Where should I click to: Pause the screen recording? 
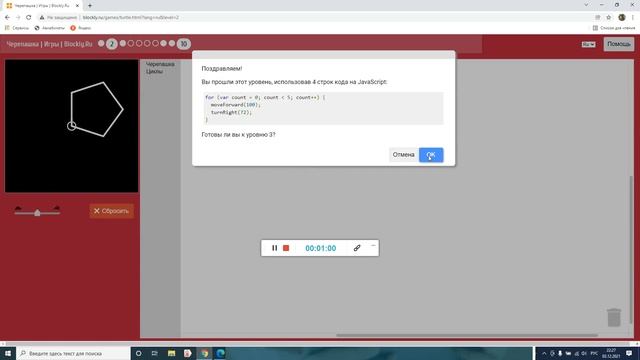(274, 248)
